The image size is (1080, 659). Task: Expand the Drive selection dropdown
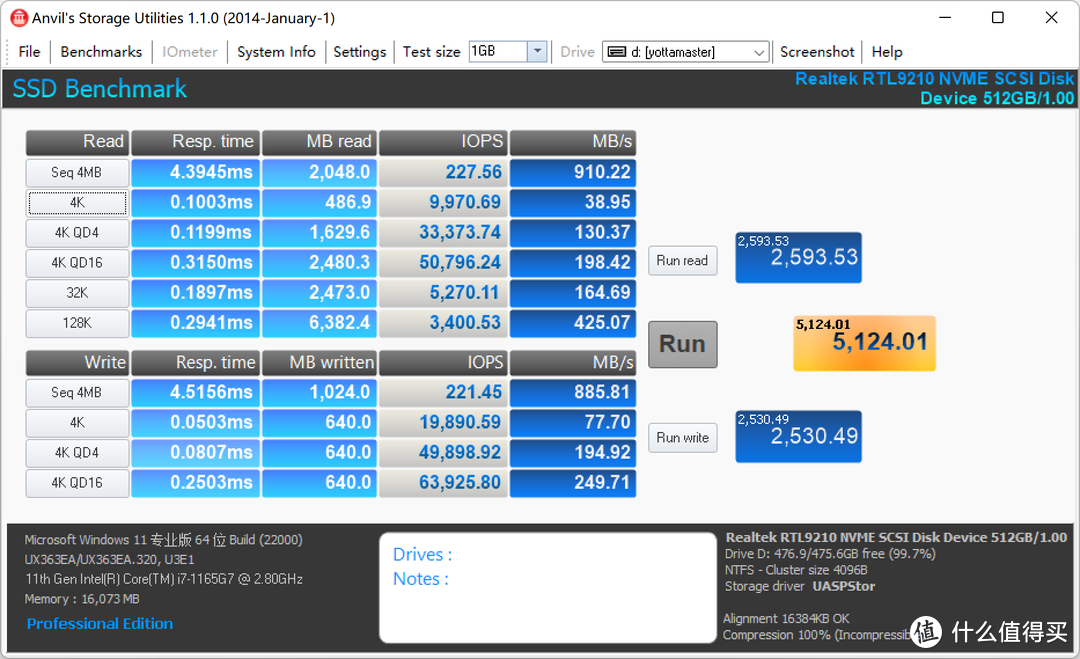coord(759,52)
